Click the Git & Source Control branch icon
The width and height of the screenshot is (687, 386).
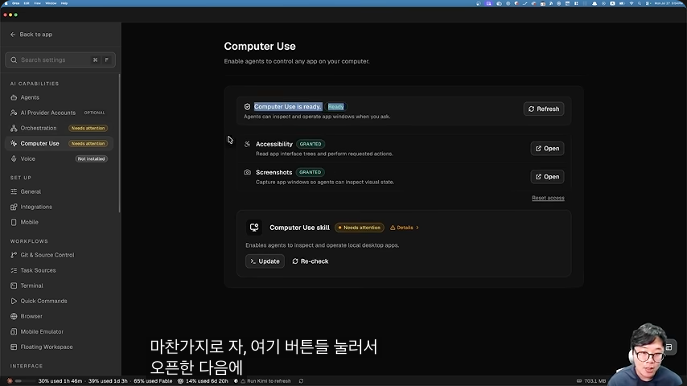click(x=14, y=255)
